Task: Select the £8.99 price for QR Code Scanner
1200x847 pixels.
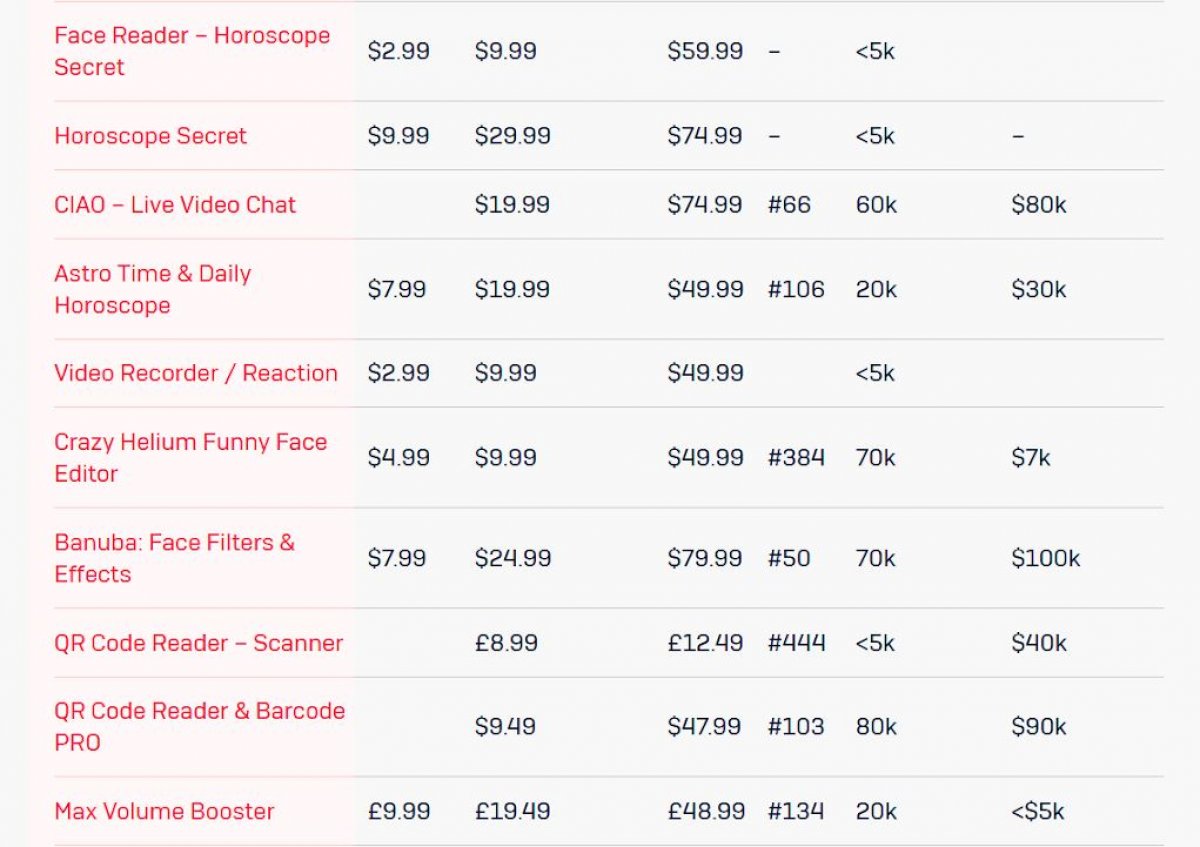Action: [506, 643]
